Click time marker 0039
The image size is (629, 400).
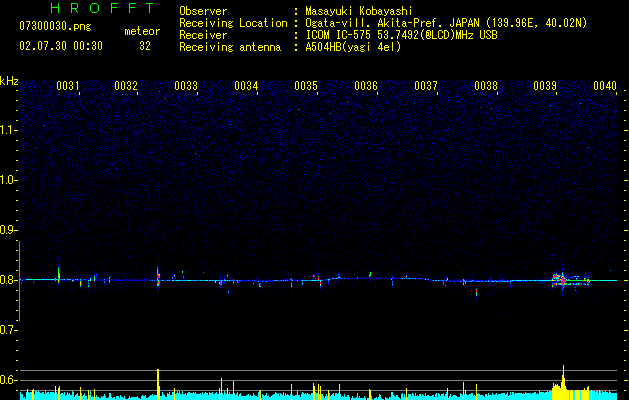click(x=545, y=86)
